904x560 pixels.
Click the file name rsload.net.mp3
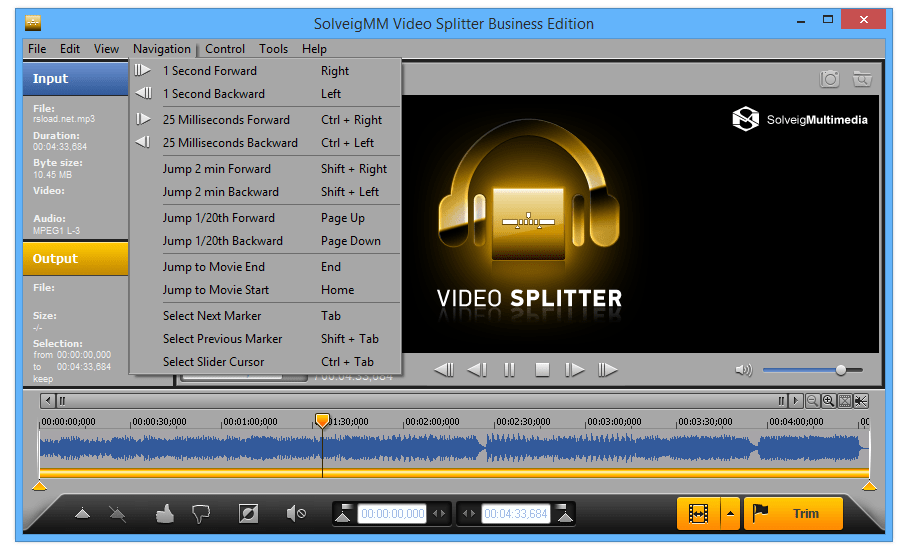(x=64, y=119)
